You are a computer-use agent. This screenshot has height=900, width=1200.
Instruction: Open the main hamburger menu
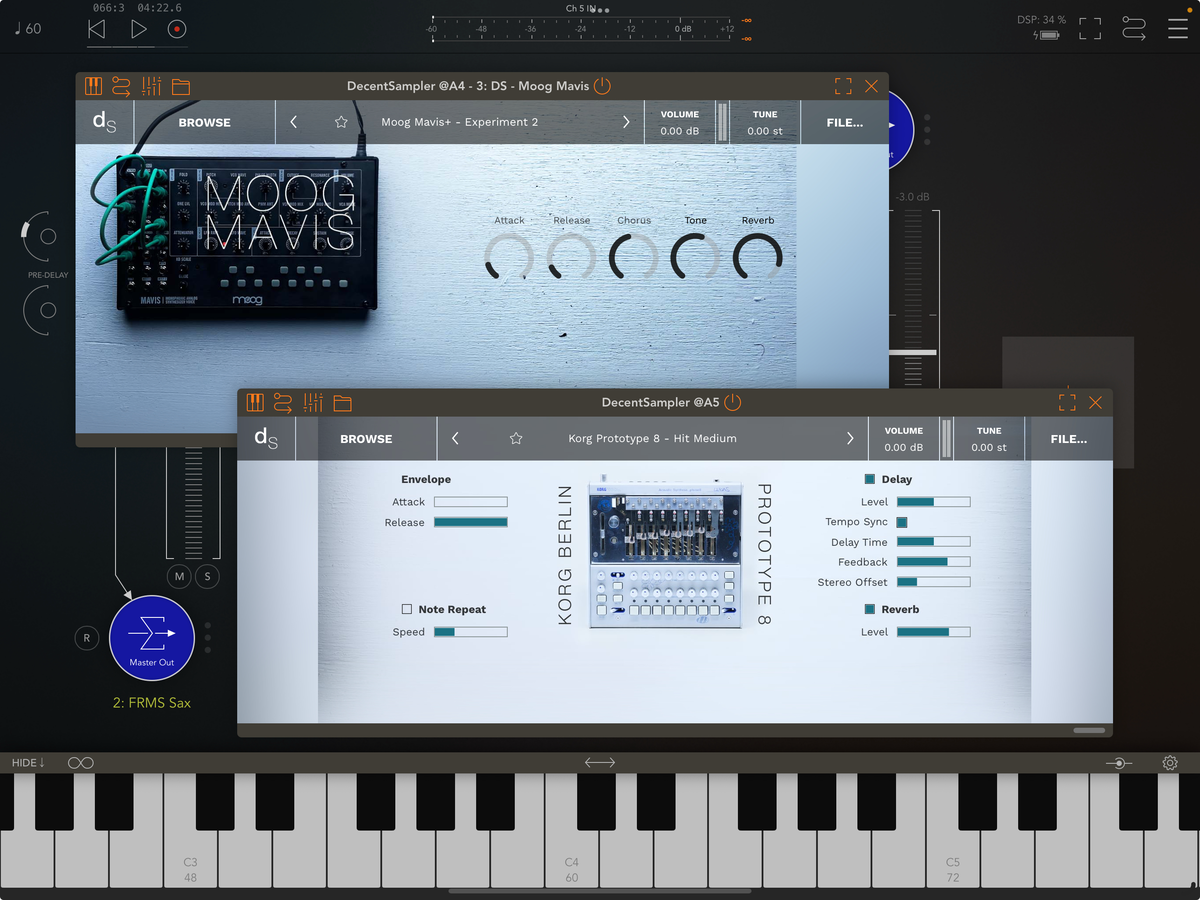pos(1178,28)
